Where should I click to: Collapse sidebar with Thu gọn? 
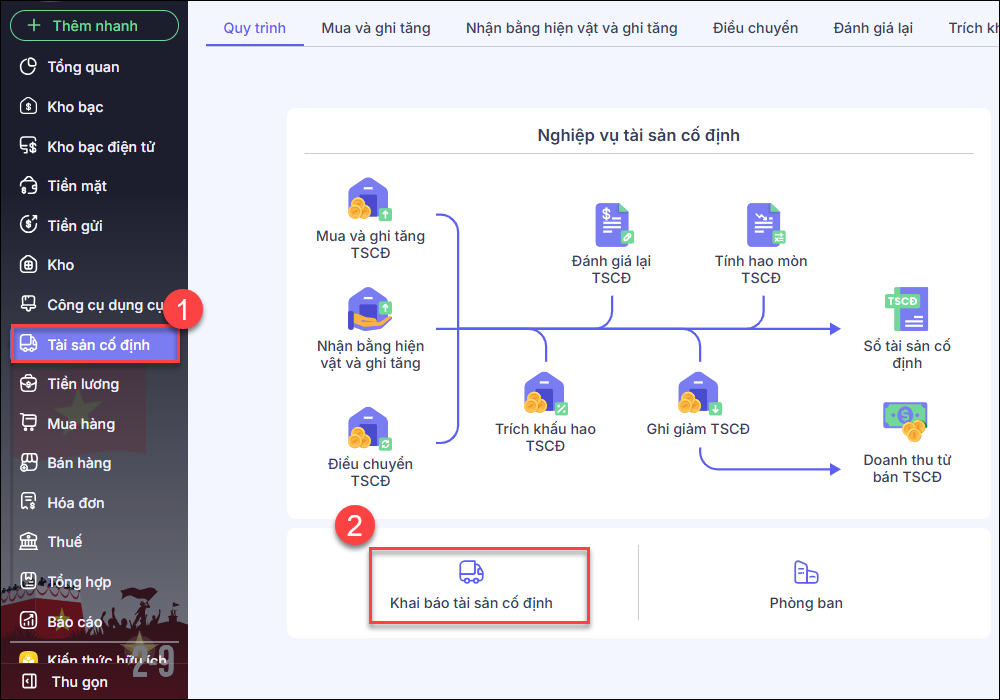(78, 682)
